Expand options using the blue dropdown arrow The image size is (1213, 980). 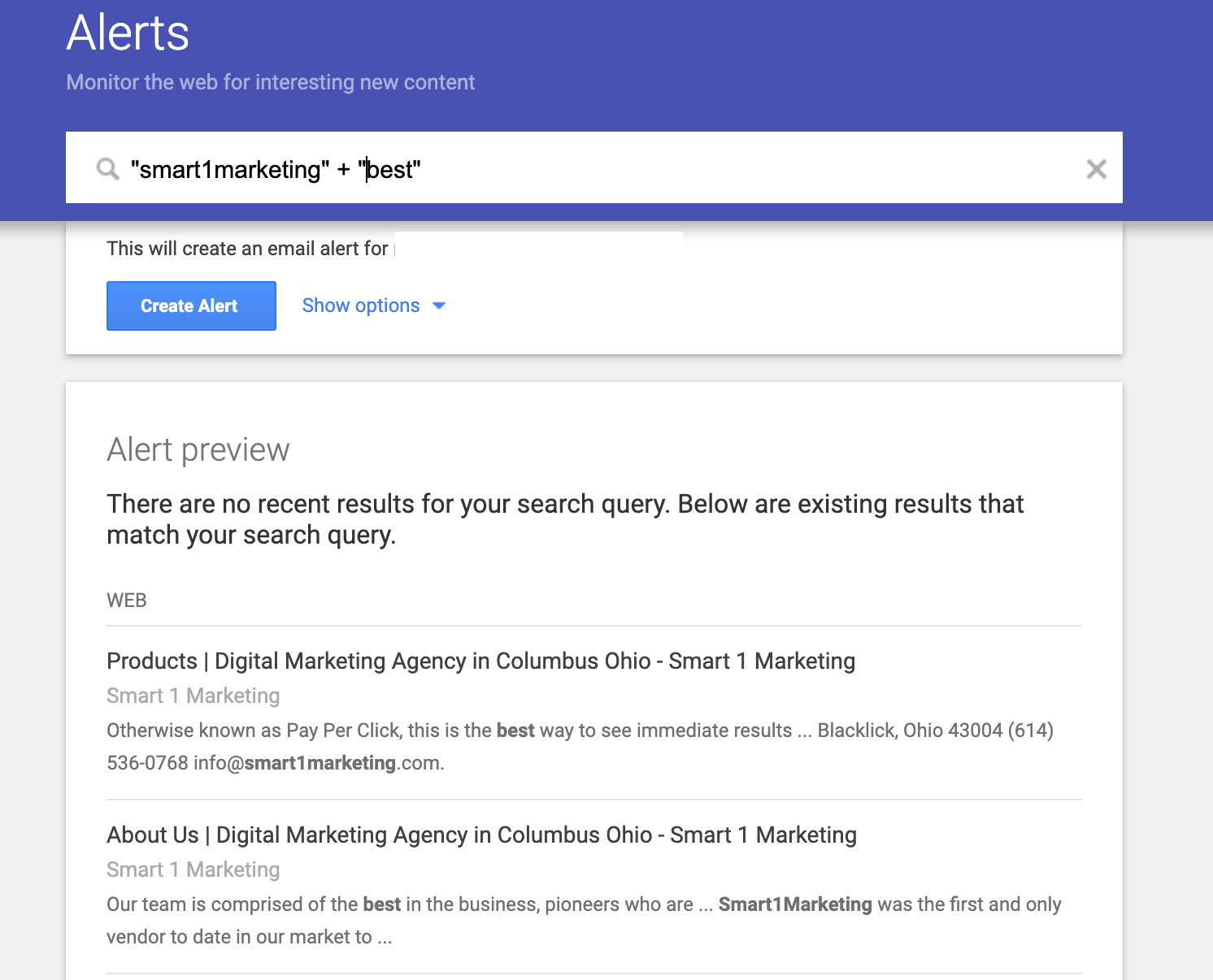coord(439,306)
